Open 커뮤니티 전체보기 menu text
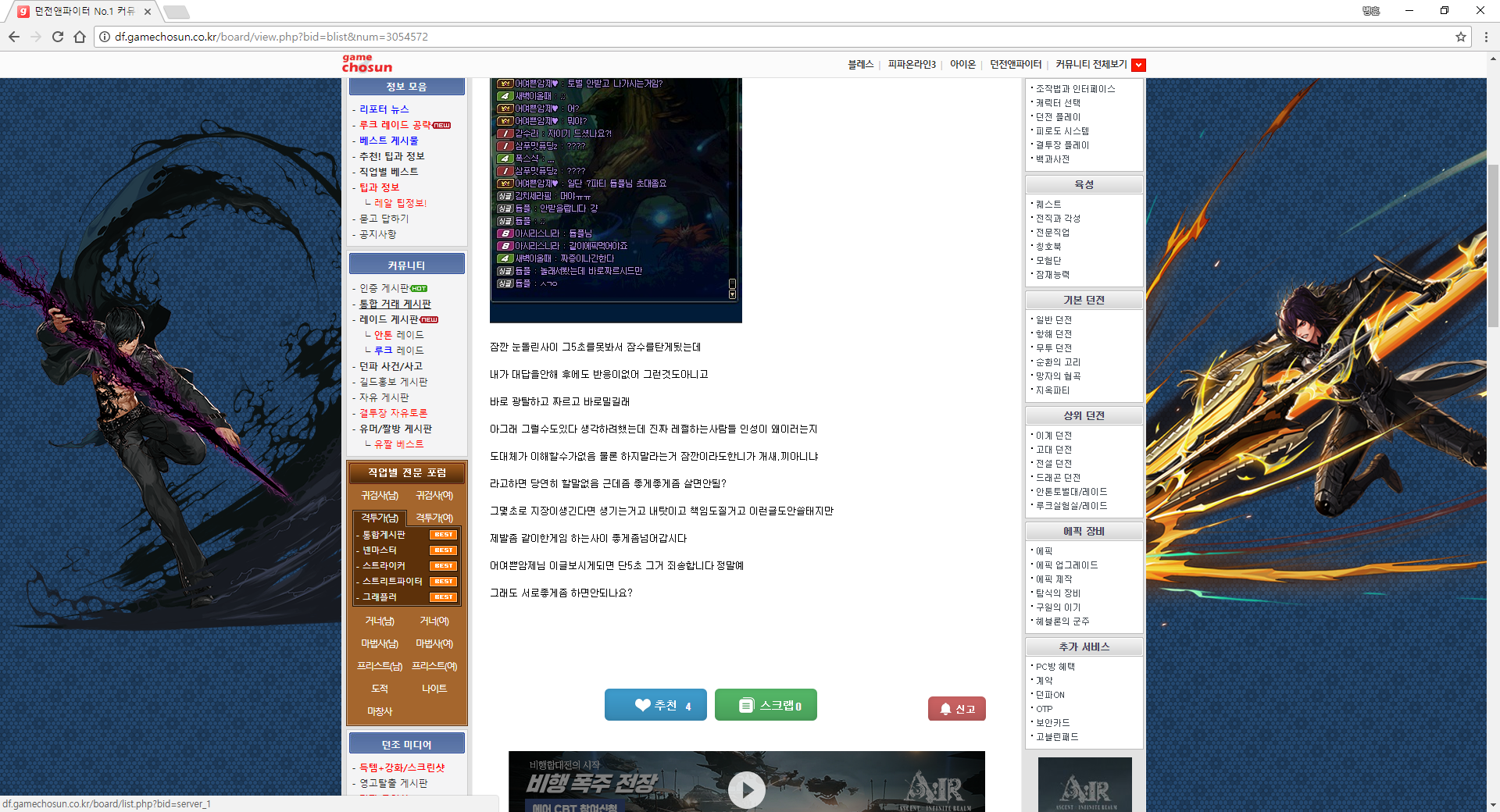1500x812 pixels. 1091,65
